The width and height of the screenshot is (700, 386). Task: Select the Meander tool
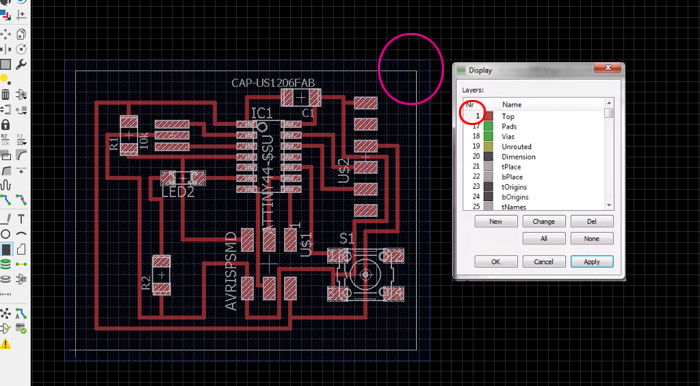tap(5, 185)
